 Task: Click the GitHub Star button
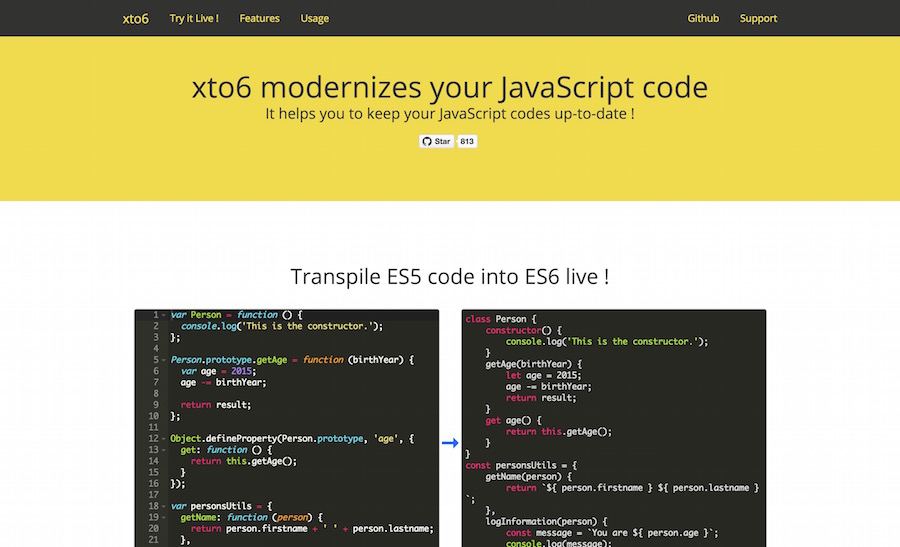pyautogui.click(x=436, y=141)
